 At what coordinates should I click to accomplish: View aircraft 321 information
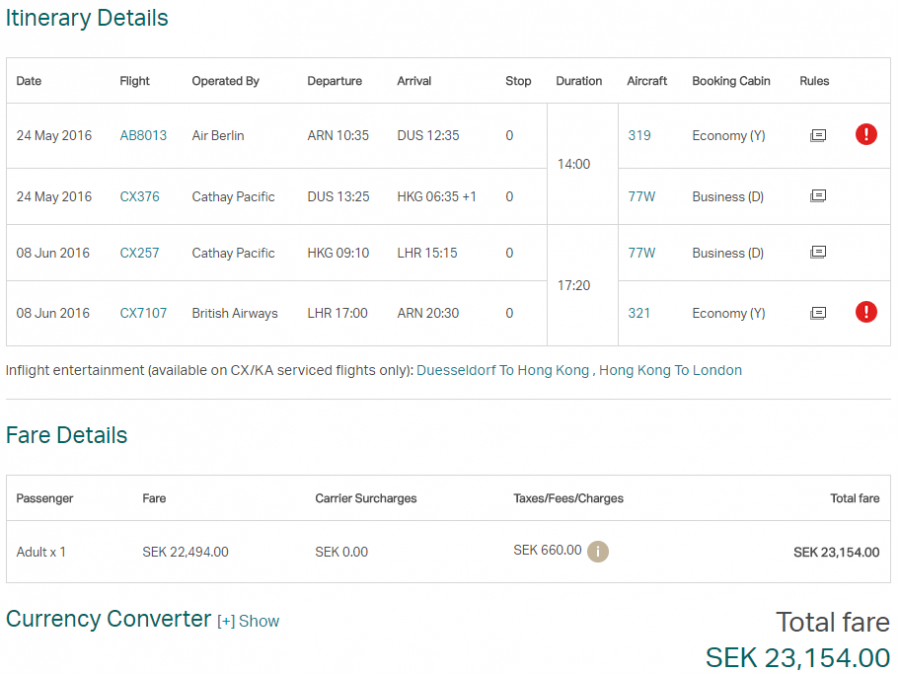(639, 313)
